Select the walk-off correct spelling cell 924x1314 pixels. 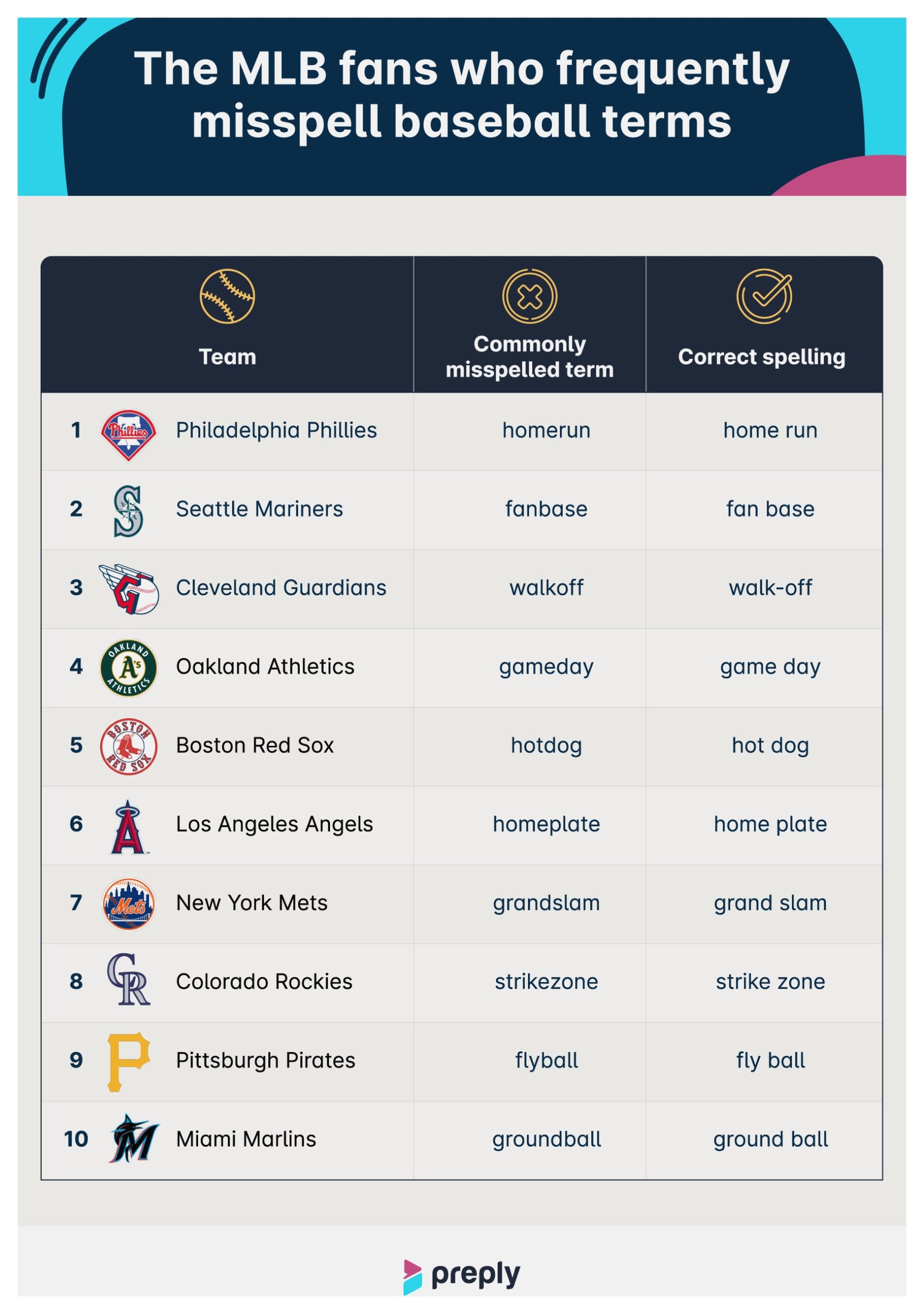[770, 587]
